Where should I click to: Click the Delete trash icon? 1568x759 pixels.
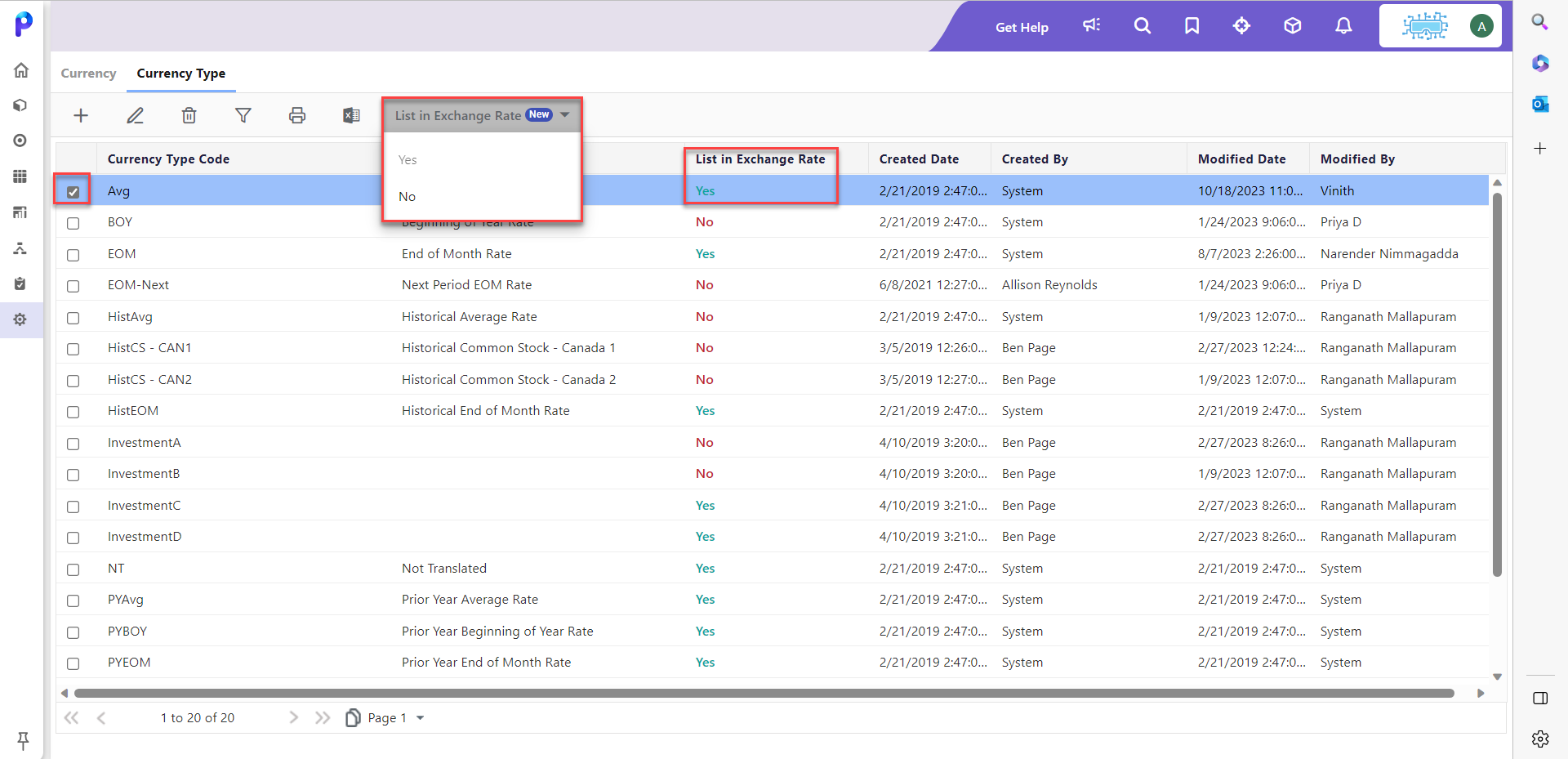(189, 116)
